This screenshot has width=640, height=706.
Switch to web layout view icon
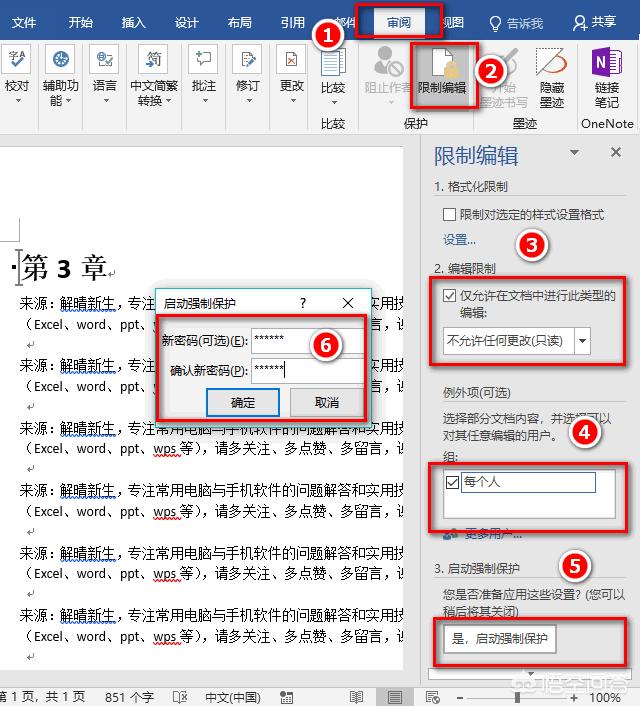[433, 697]
